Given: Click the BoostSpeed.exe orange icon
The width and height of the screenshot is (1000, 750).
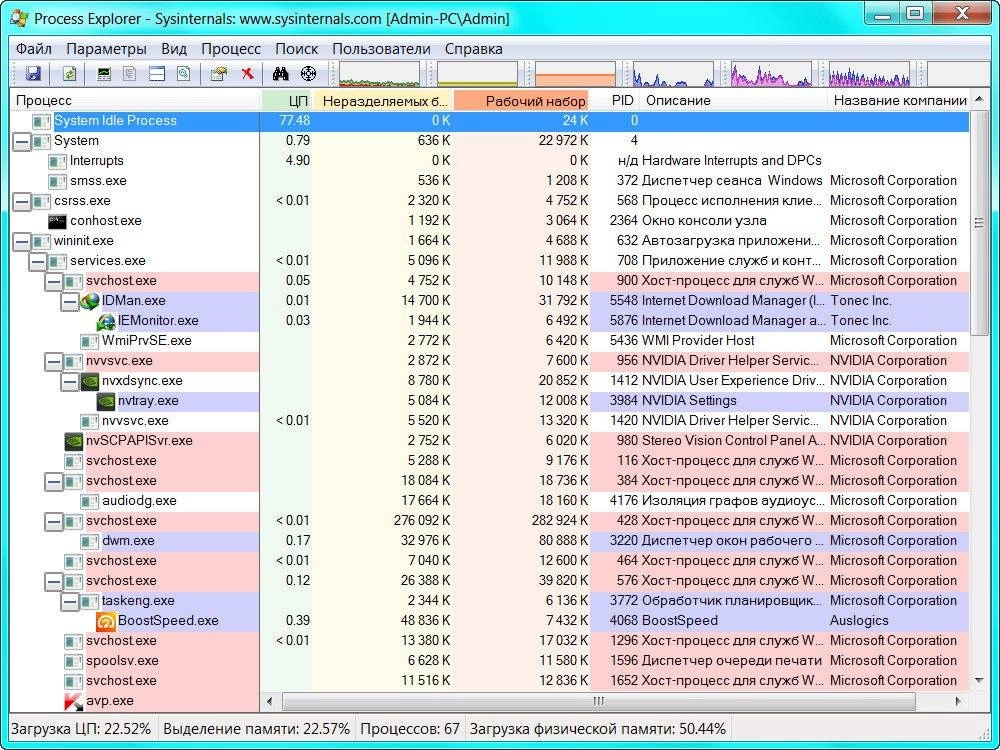Looking at the screenshot, I should [x=106, y=621].
